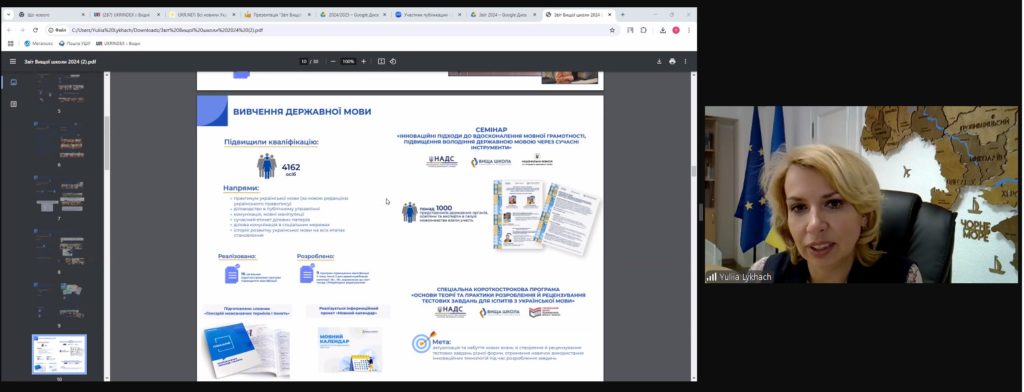Zoom in the PDF with plus icon
This screenshot has height=392, width=1024.
point(364,61)
